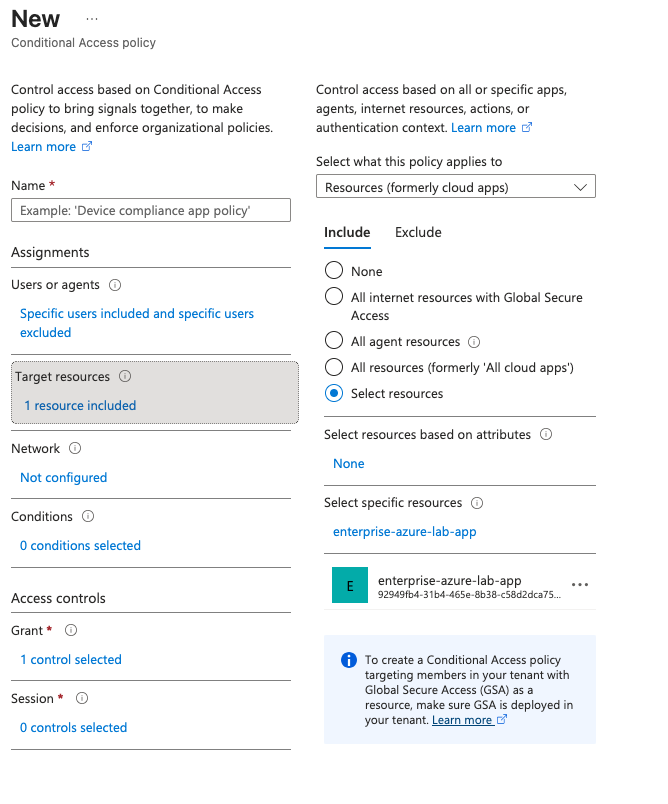Open the Resources (formerly cloud apps) dropdown
Viewport: 668px width, 804px height.
click(456, 187)
